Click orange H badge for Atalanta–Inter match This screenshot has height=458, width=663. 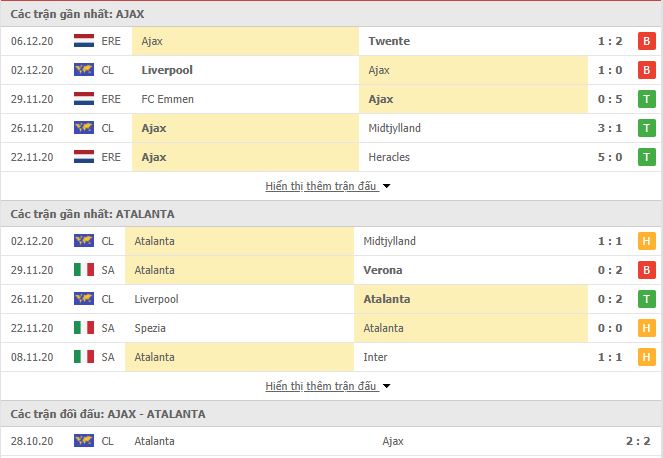[x=646, y=357]
